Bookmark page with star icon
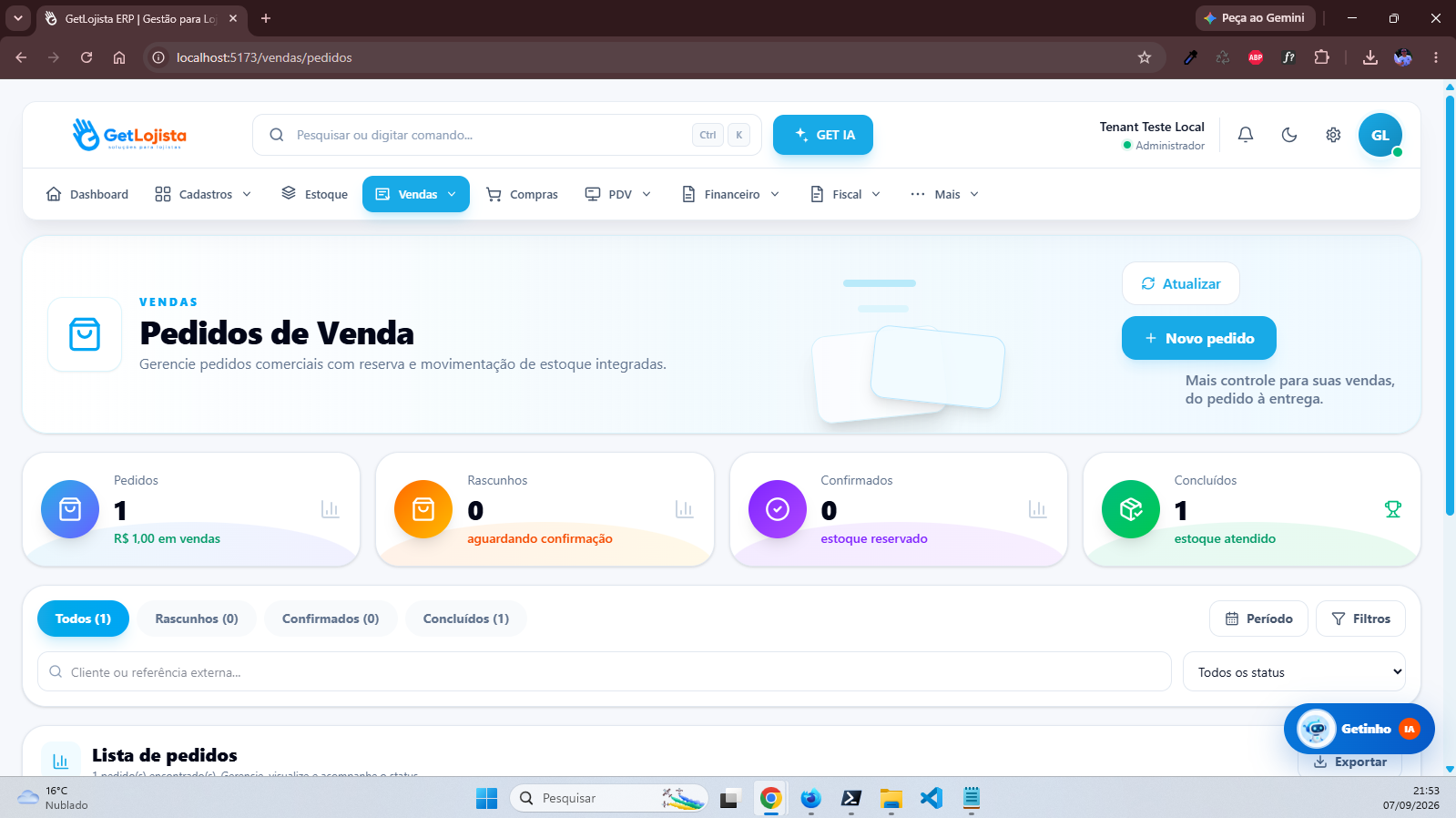The width and height of the screenshot is (1456, 818). [x=1145, y=57]
